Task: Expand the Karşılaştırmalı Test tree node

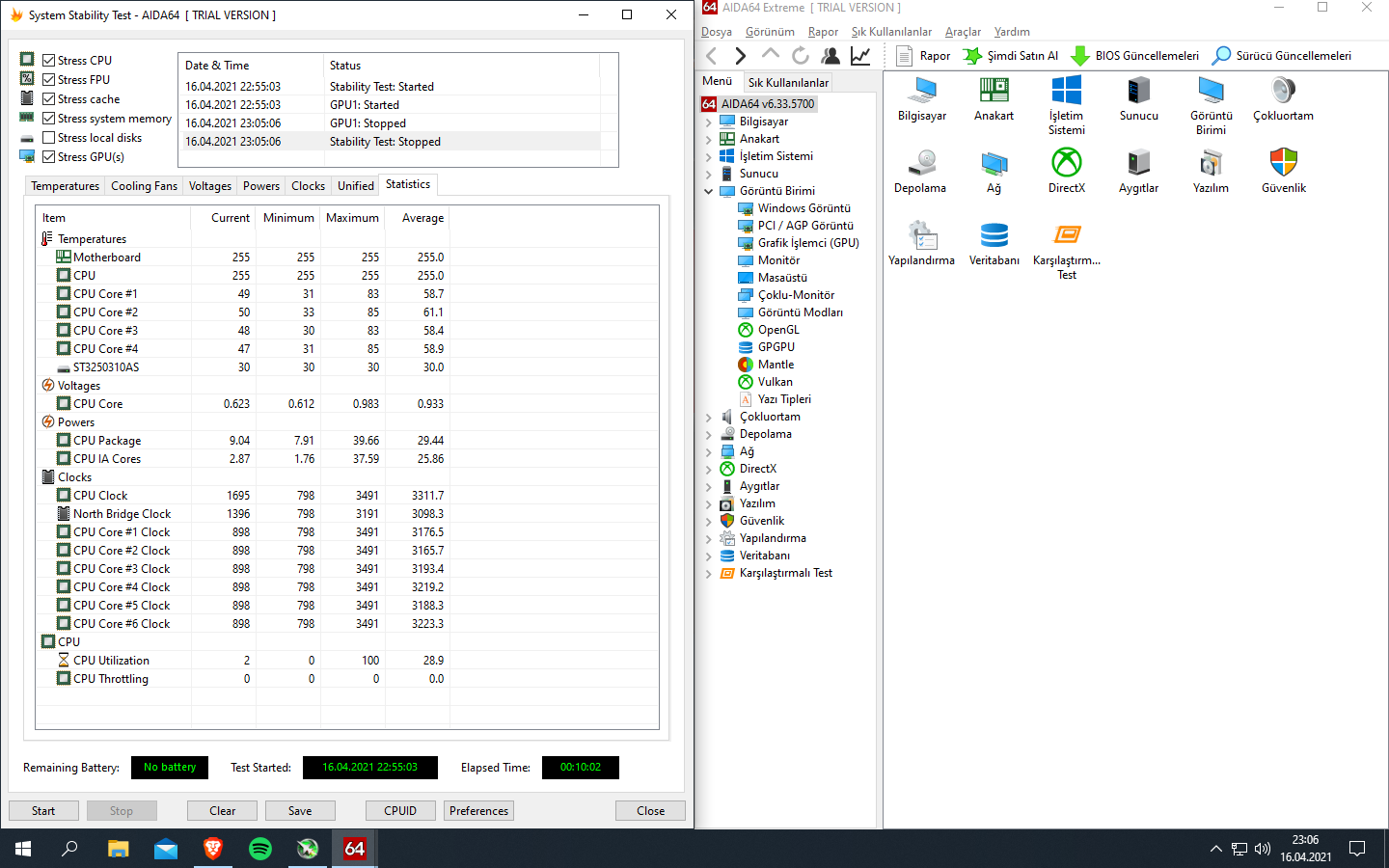Action: [x=709, y=573]
